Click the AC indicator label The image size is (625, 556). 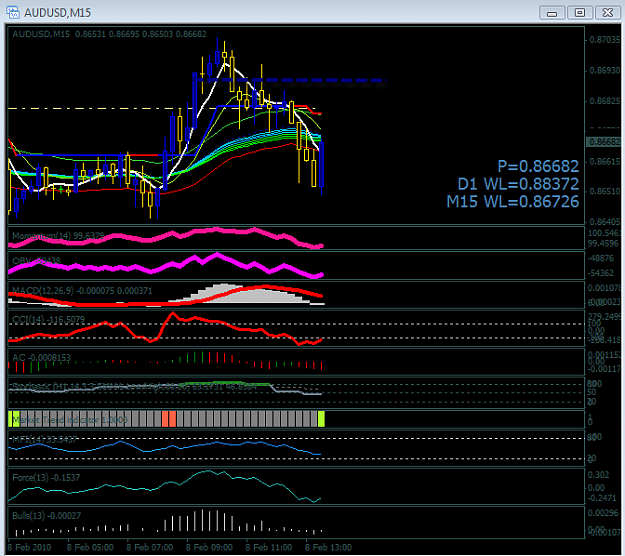coord(41,358)
